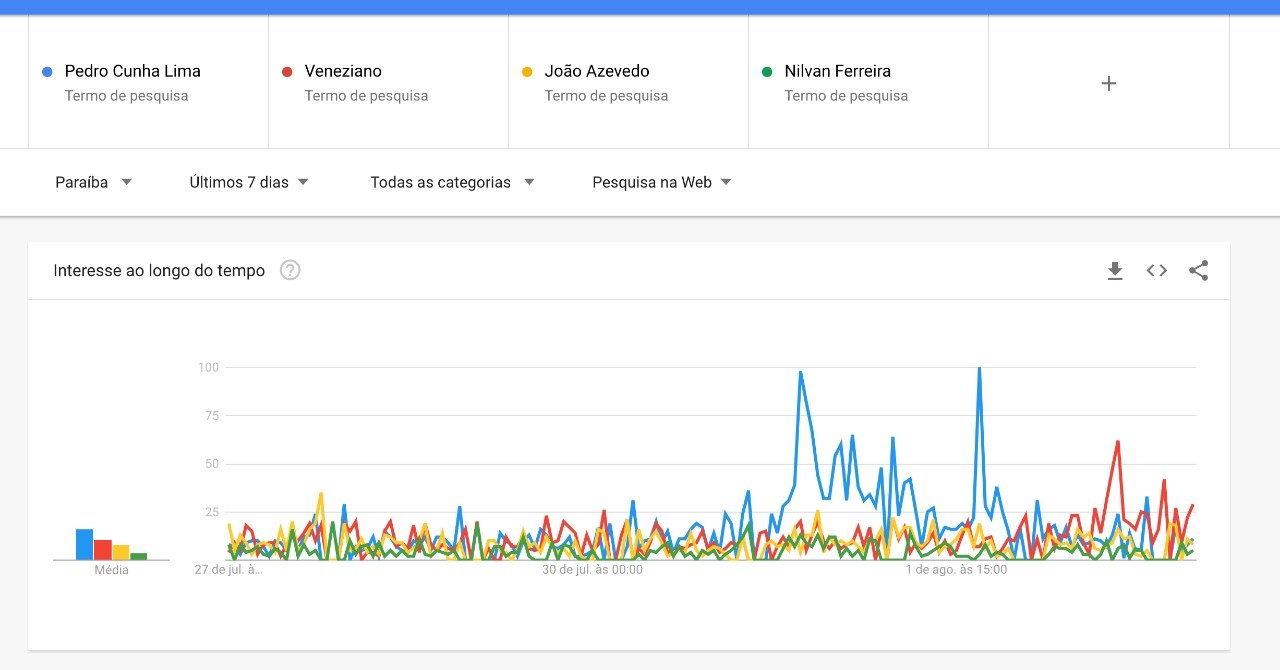
Task: Click the 1 de ago. às 15:00 axis label
Action: click(x=956, y=570)
